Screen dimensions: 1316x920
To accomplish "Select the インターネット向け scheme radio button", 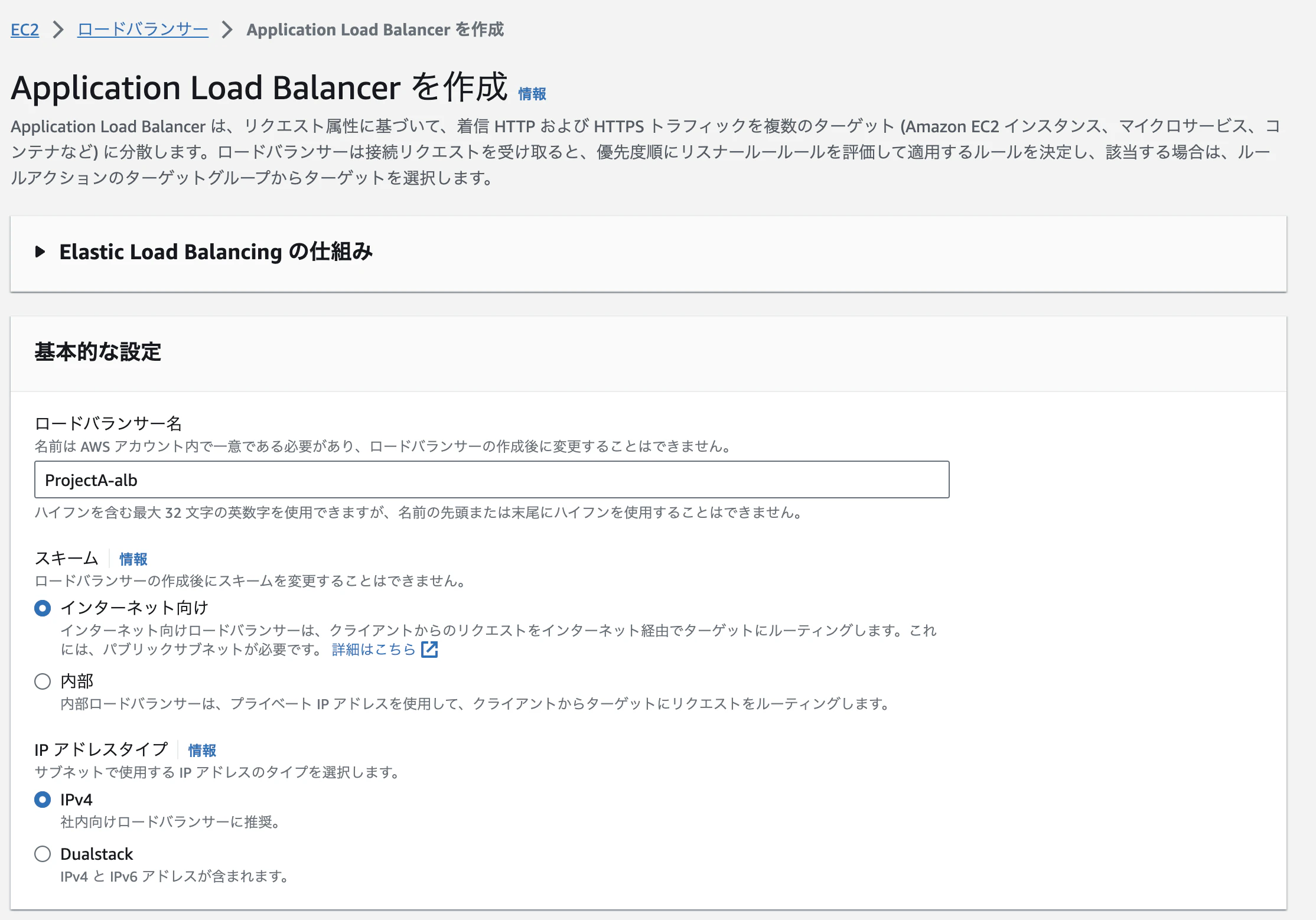I will (43, 608).
